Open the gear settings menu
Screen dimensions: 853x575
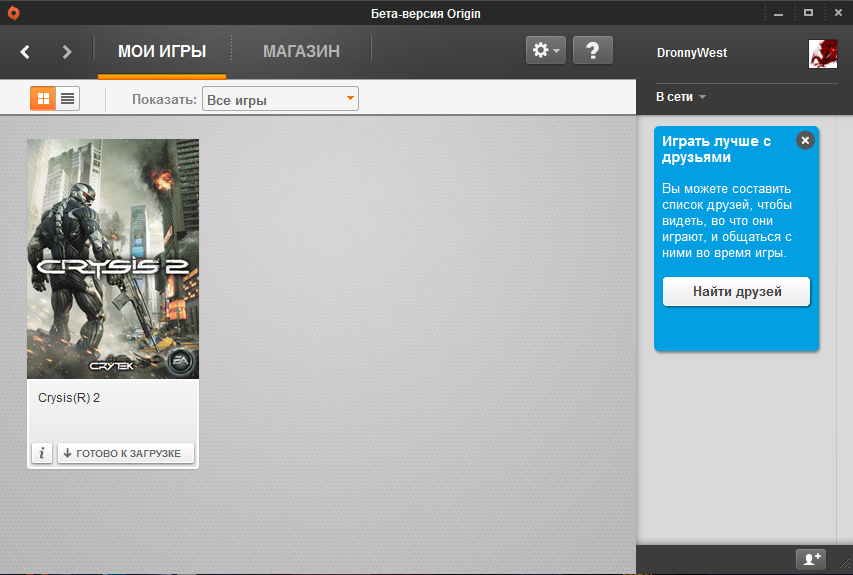coord(546,51)
